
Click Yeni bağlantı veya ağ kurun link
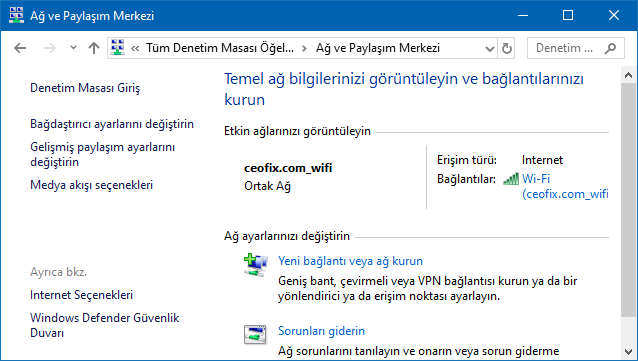pyautogui.click(x=350, y=261)
